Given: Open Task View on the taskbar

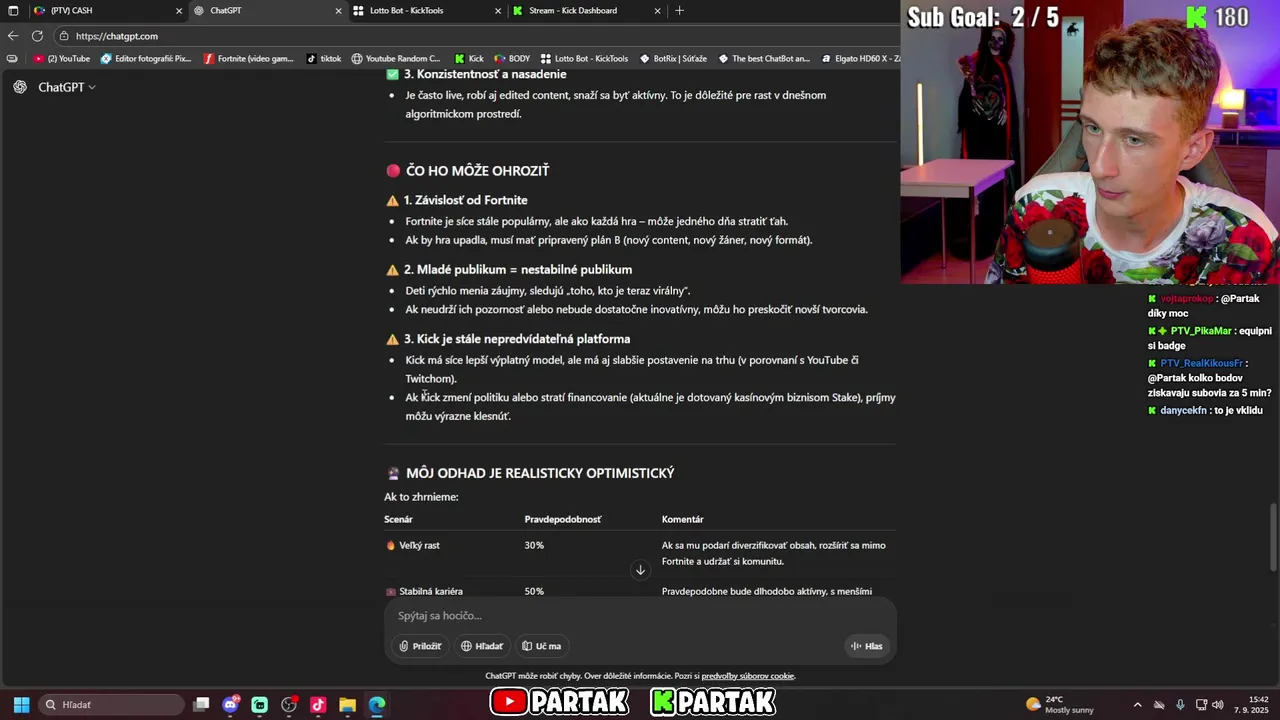Looking at the screenshot, I should coord(201,705).
